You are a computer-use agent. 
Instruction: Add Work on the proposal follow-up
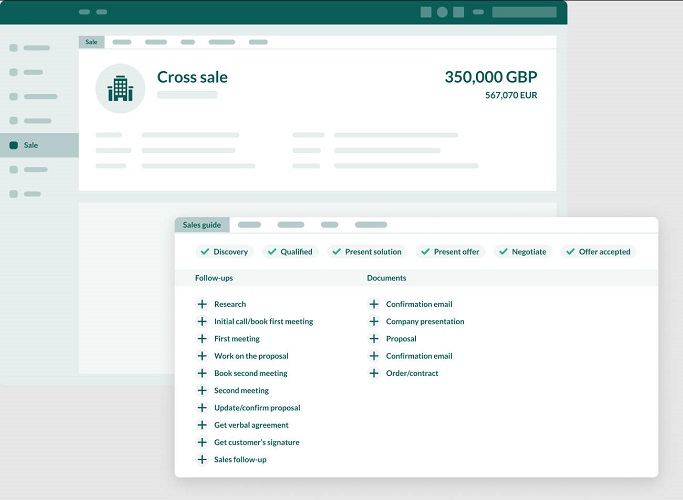tap(202, 356)
